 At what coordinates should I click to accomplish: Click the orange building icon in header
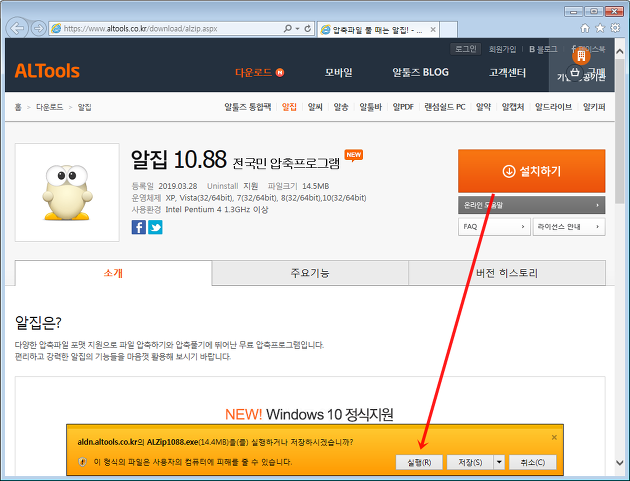coord(581,55)
